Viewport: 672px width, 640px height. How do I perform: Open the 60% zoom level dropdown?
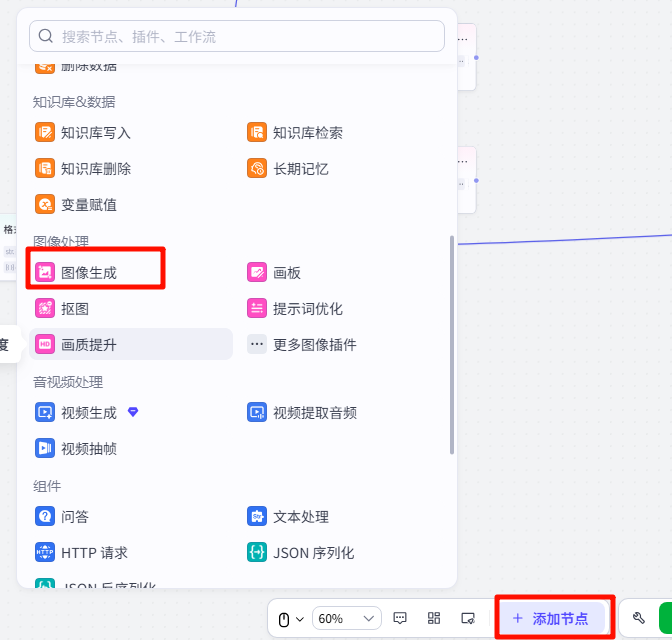tap(347, 618)
